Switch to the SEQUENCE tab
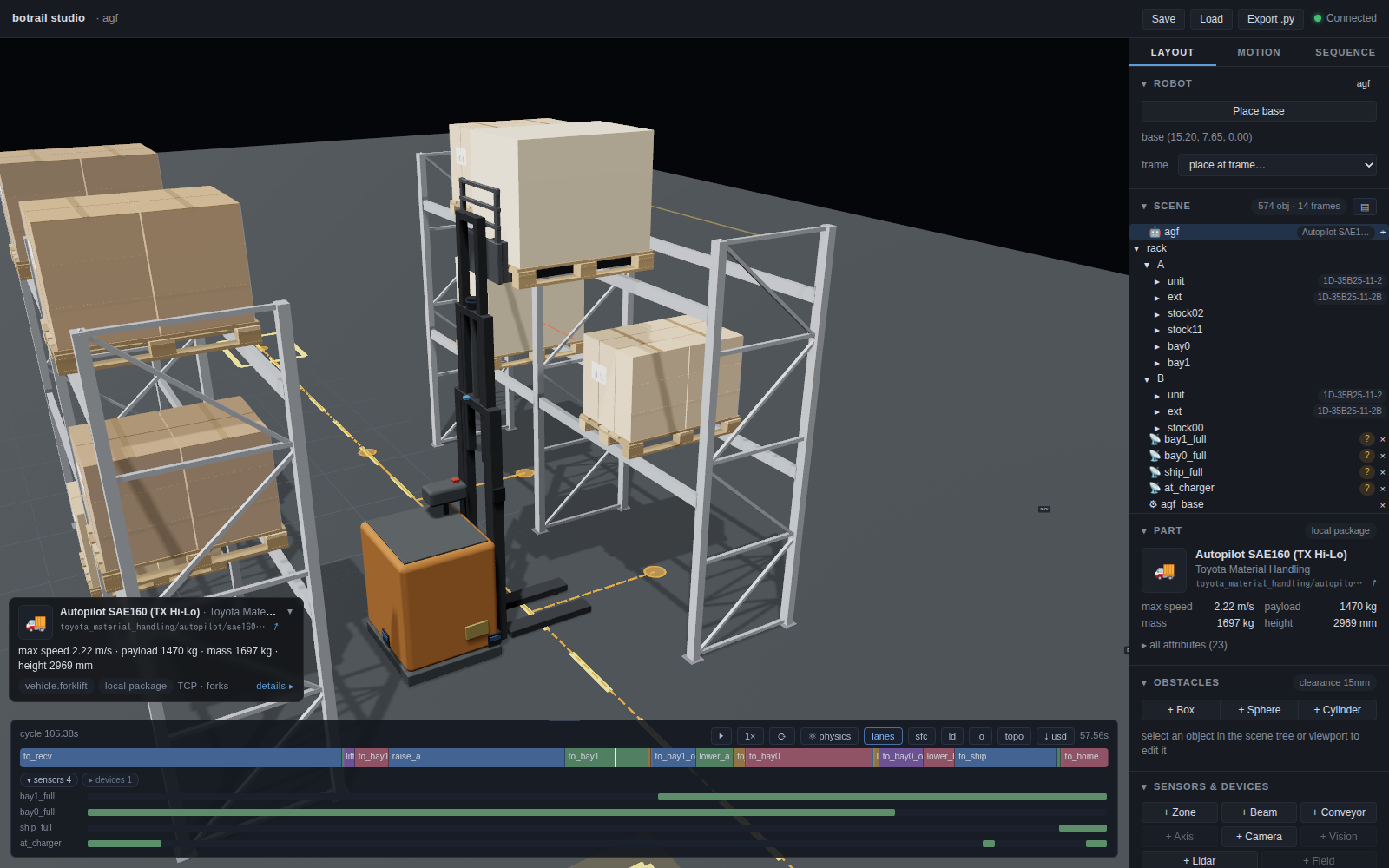 (x=1345, y=52)
